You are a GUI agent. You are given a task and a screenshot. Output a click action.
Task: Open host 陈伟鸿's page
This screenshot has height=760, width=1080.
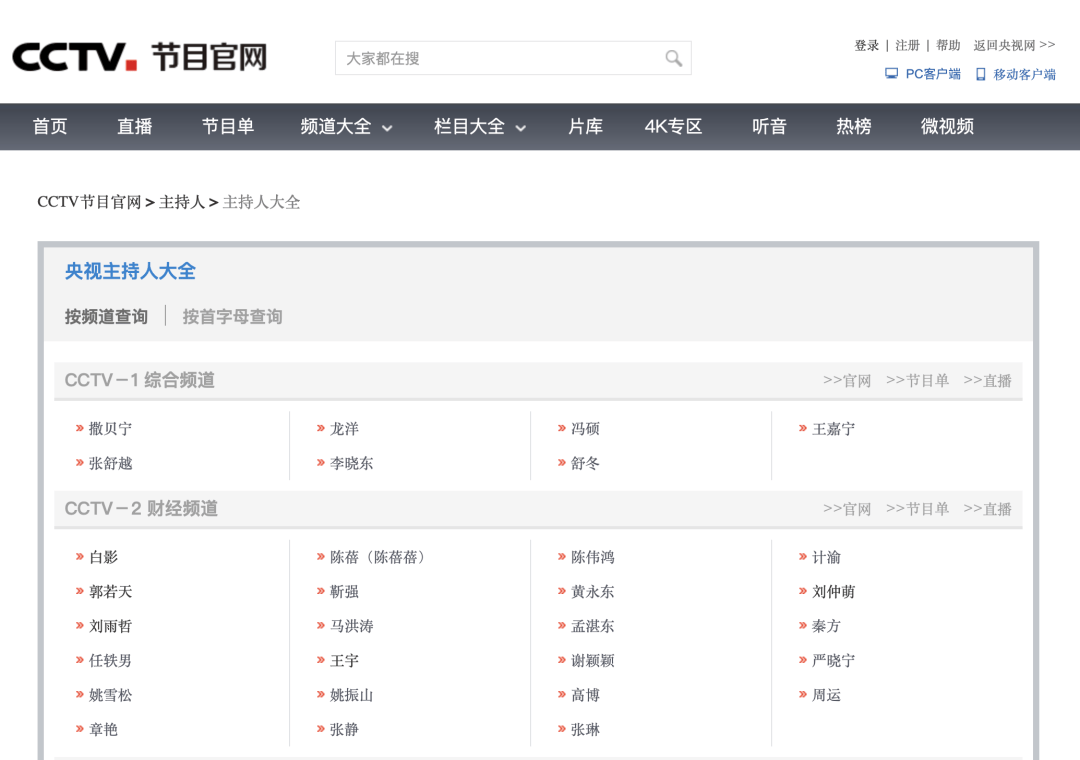[592, 557]
